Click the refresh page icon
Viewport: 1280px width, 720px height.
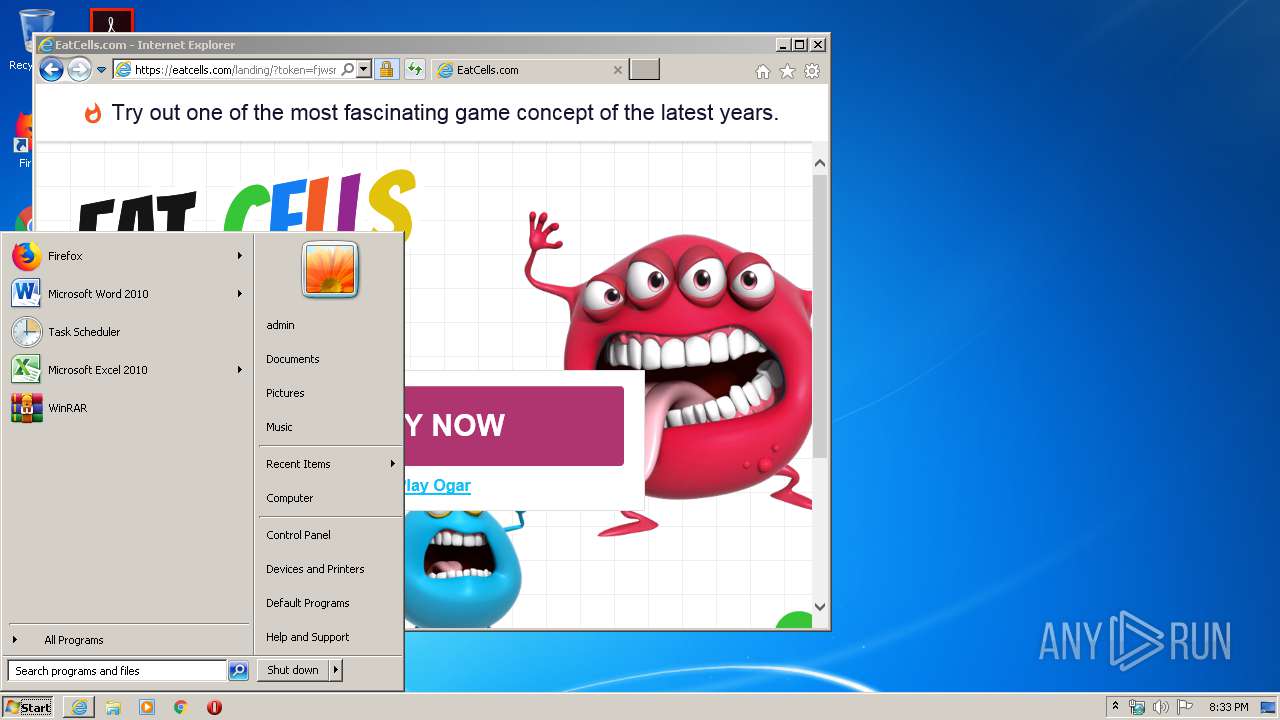(x=414, y=70)
